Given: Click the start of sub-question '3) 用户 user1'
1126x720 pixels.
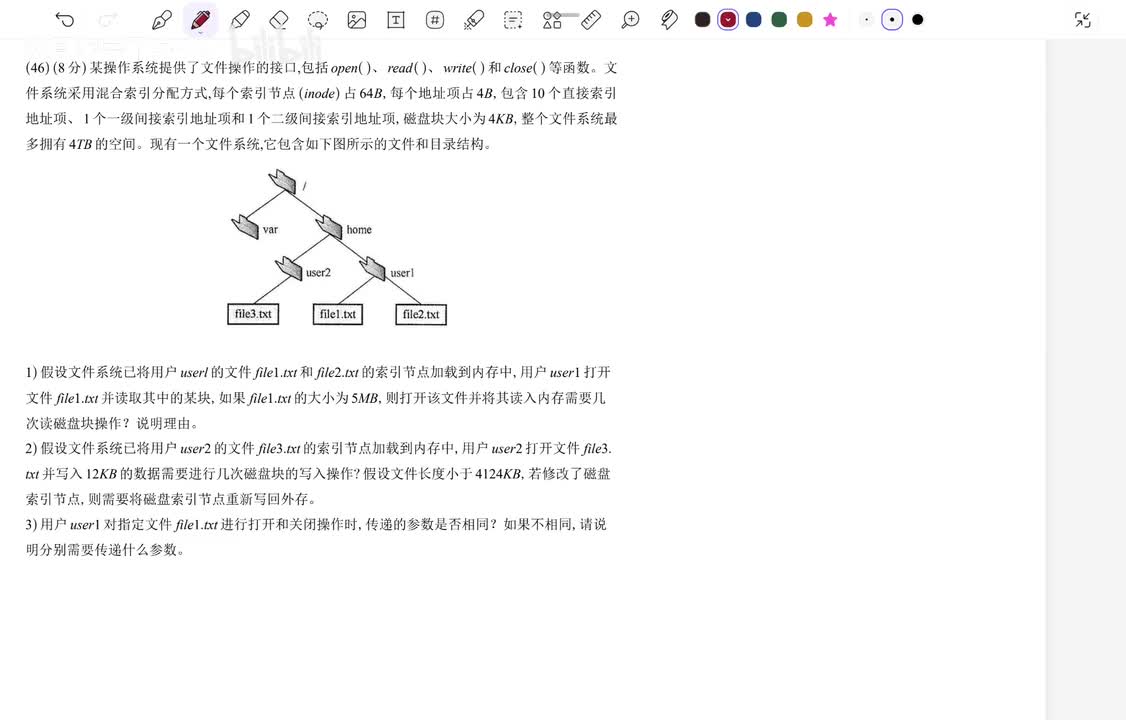Looking at the screenshot, I should [62, 525].
